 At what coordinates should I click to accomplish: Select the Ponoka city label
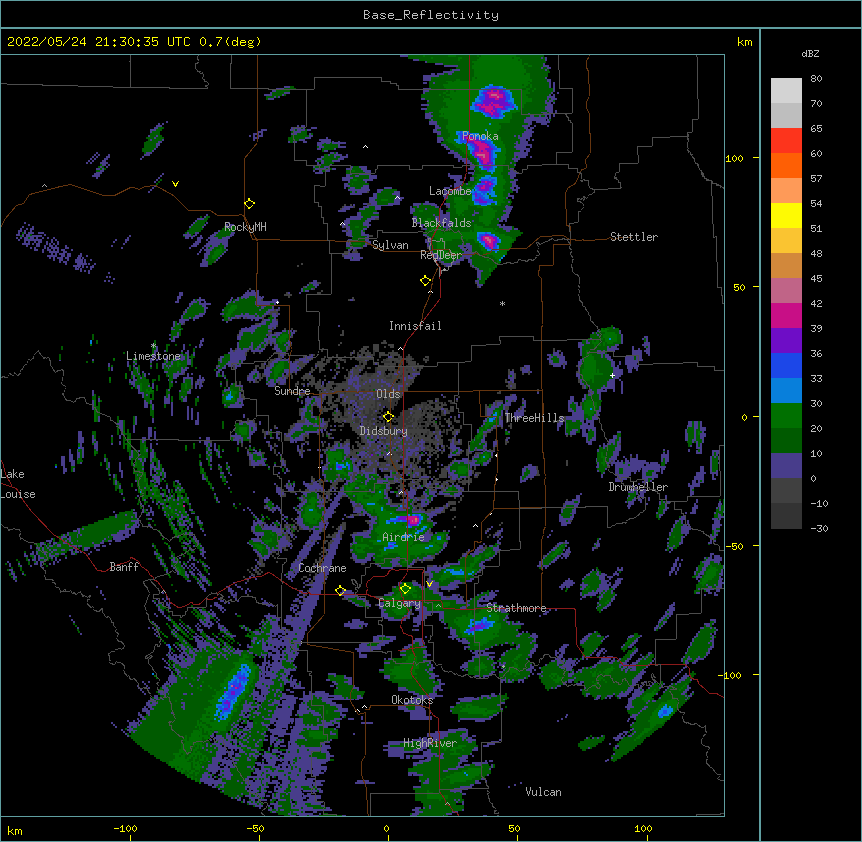(x=480, y=136)
